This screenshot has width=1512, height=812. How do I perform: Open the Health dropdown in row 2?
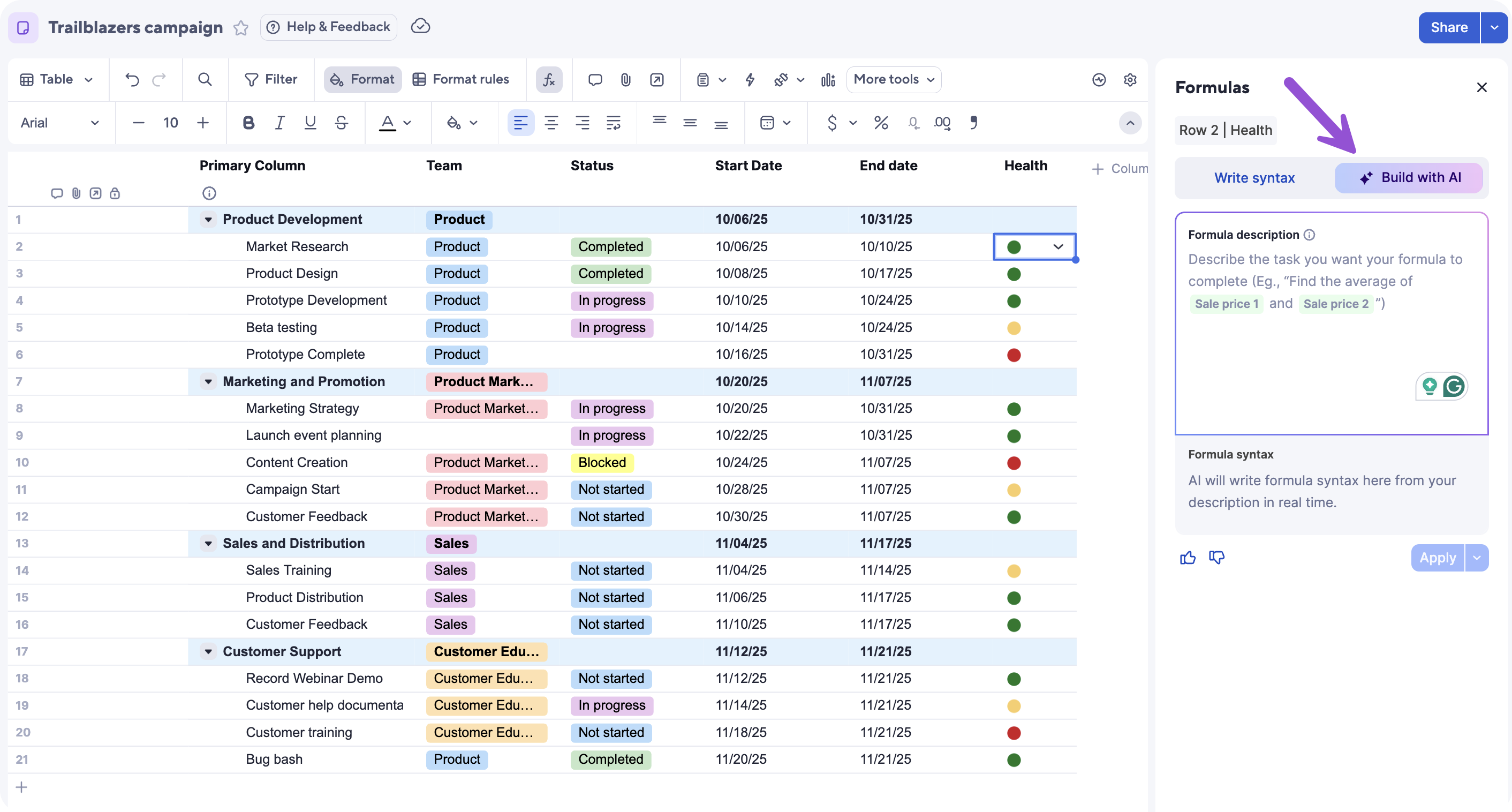(1059, 246)
